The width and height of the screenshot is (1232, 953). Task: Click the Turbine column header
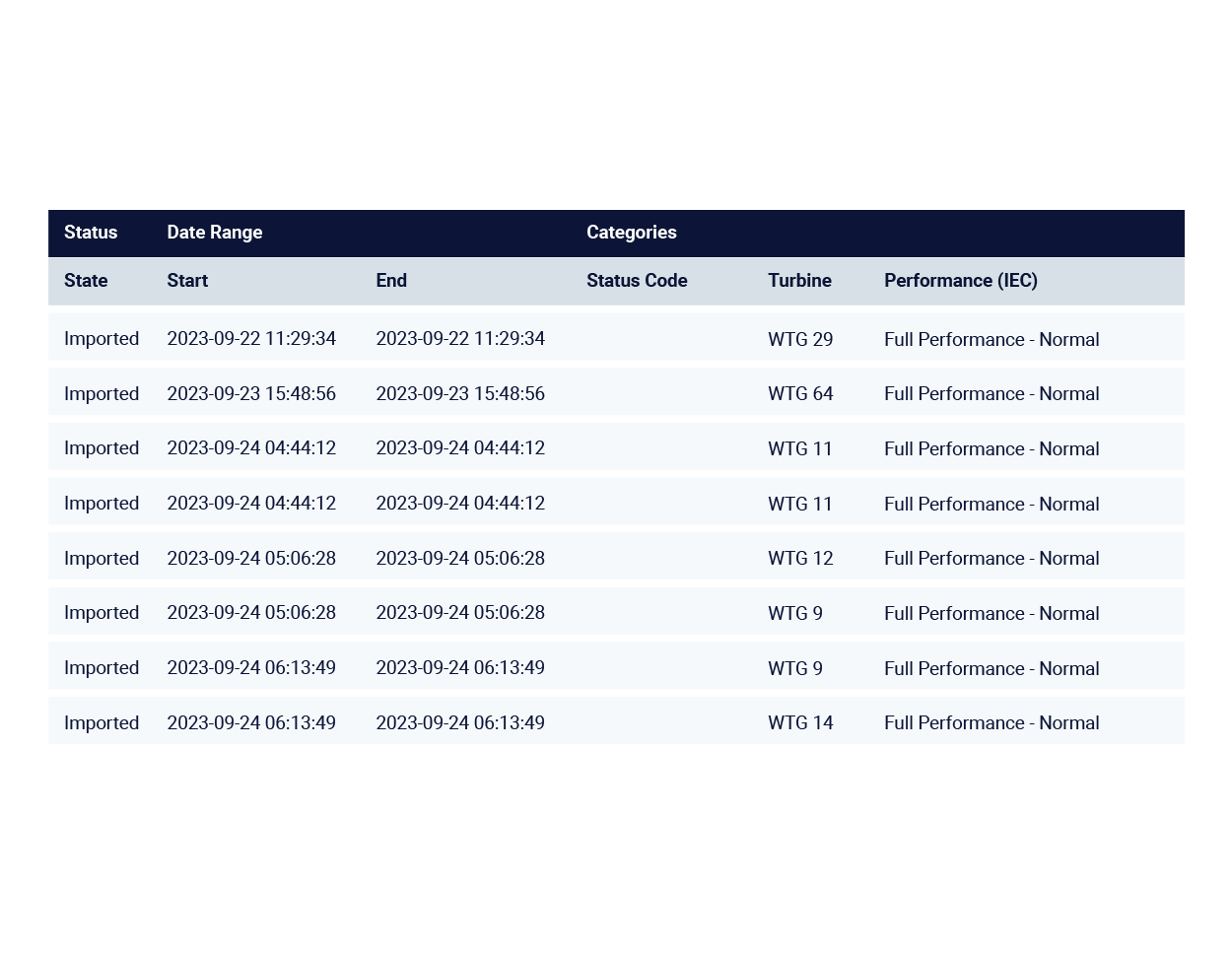[x=799, y=281]
